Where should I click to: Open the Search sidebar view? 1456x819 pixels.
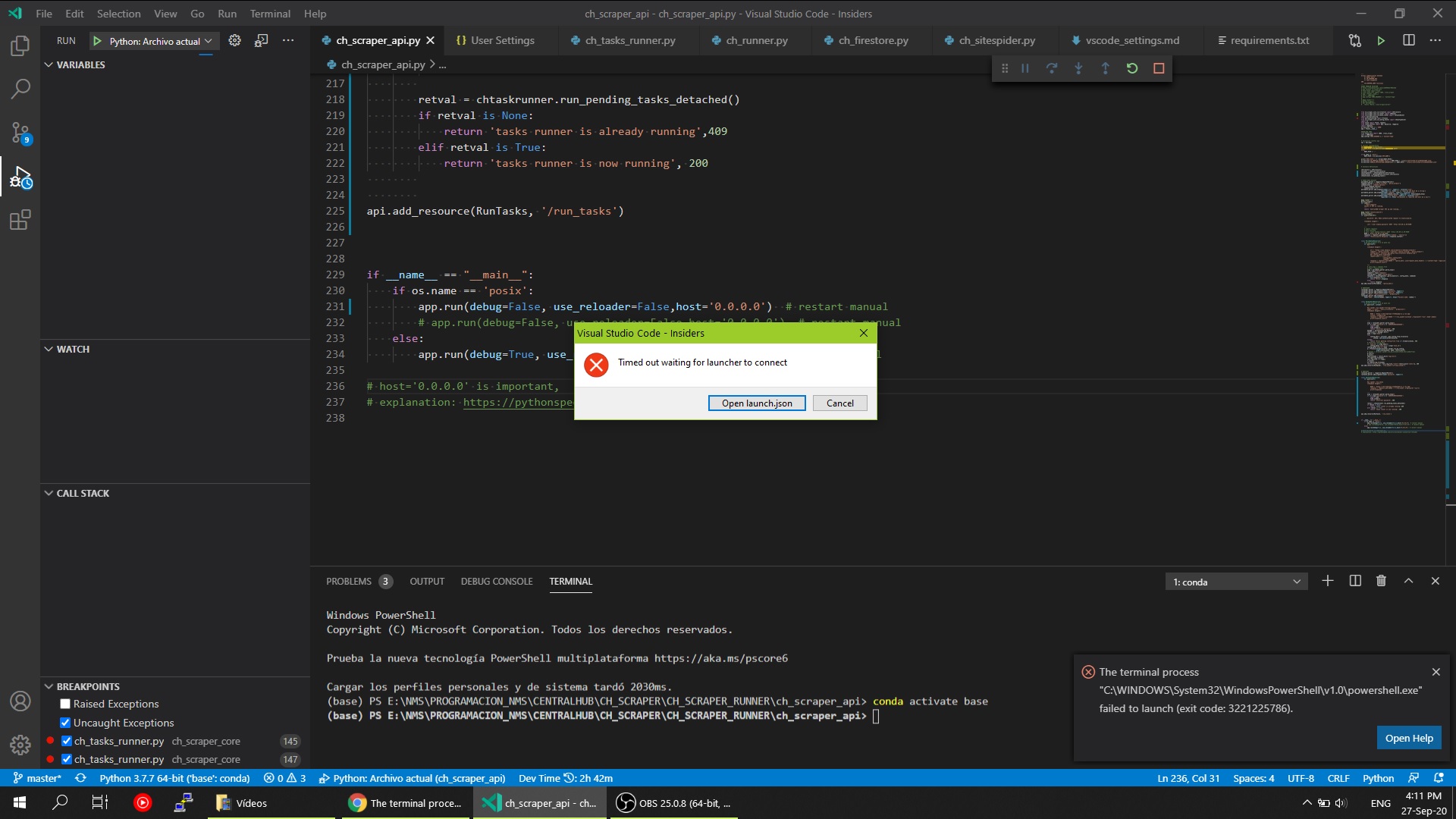[20, 89]
